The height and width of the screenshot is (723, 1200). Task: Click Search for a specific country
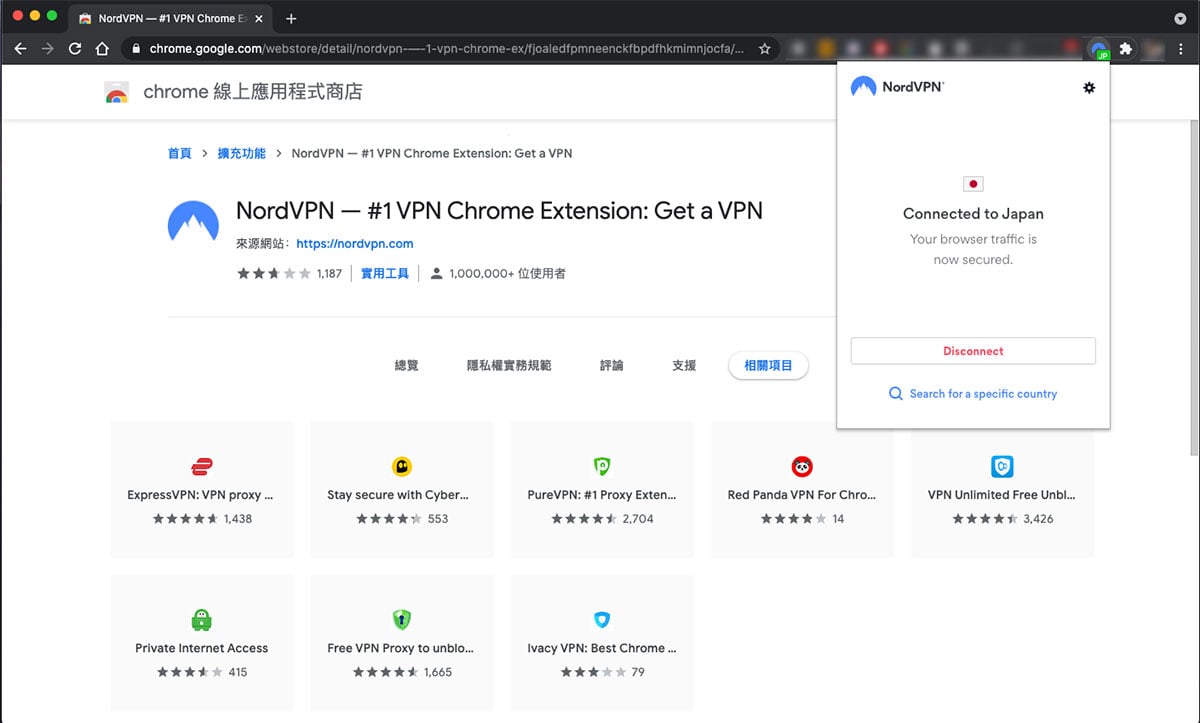983,394
